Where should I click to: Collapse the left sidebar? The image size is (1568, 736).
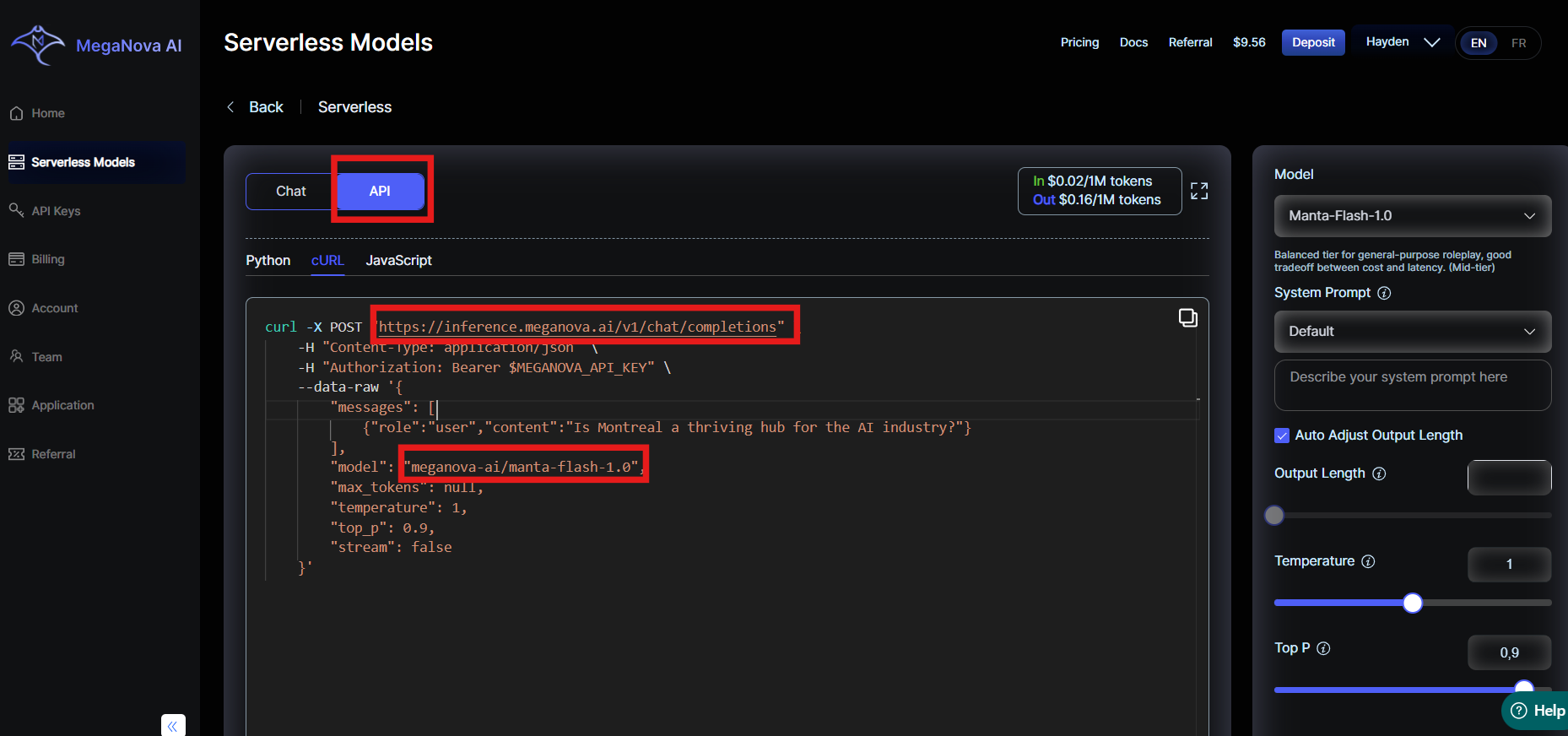[x=173, y=725]
